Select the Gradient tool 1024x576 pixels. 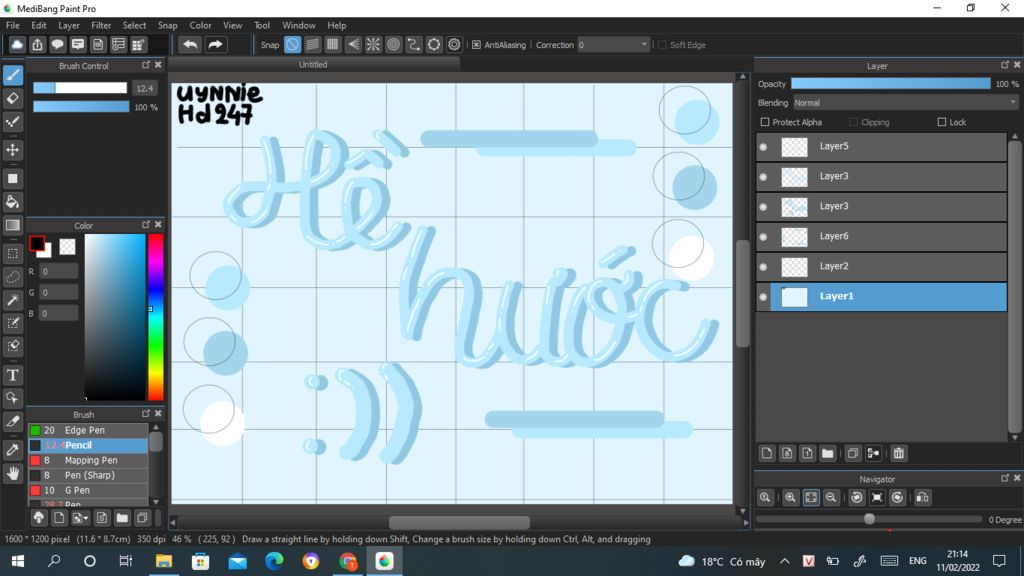click(x=12, y=225)
